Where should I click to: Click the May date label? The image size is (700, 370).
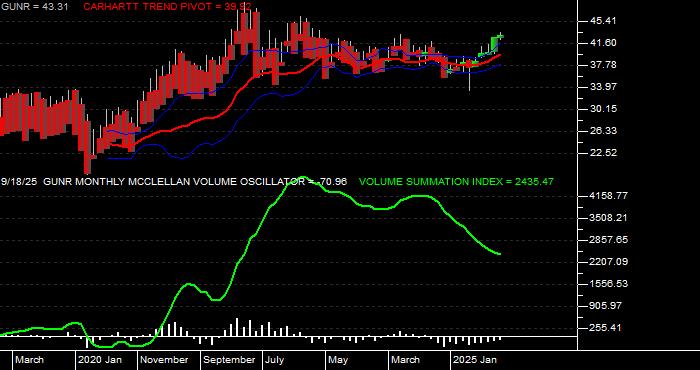338,360
